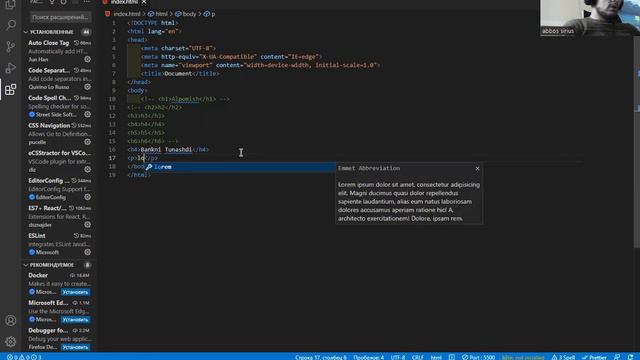The height and width of the screenshot is (360, 640).
Task: Open the ES7+ React extension entry
Action: (x=59, y=216)
